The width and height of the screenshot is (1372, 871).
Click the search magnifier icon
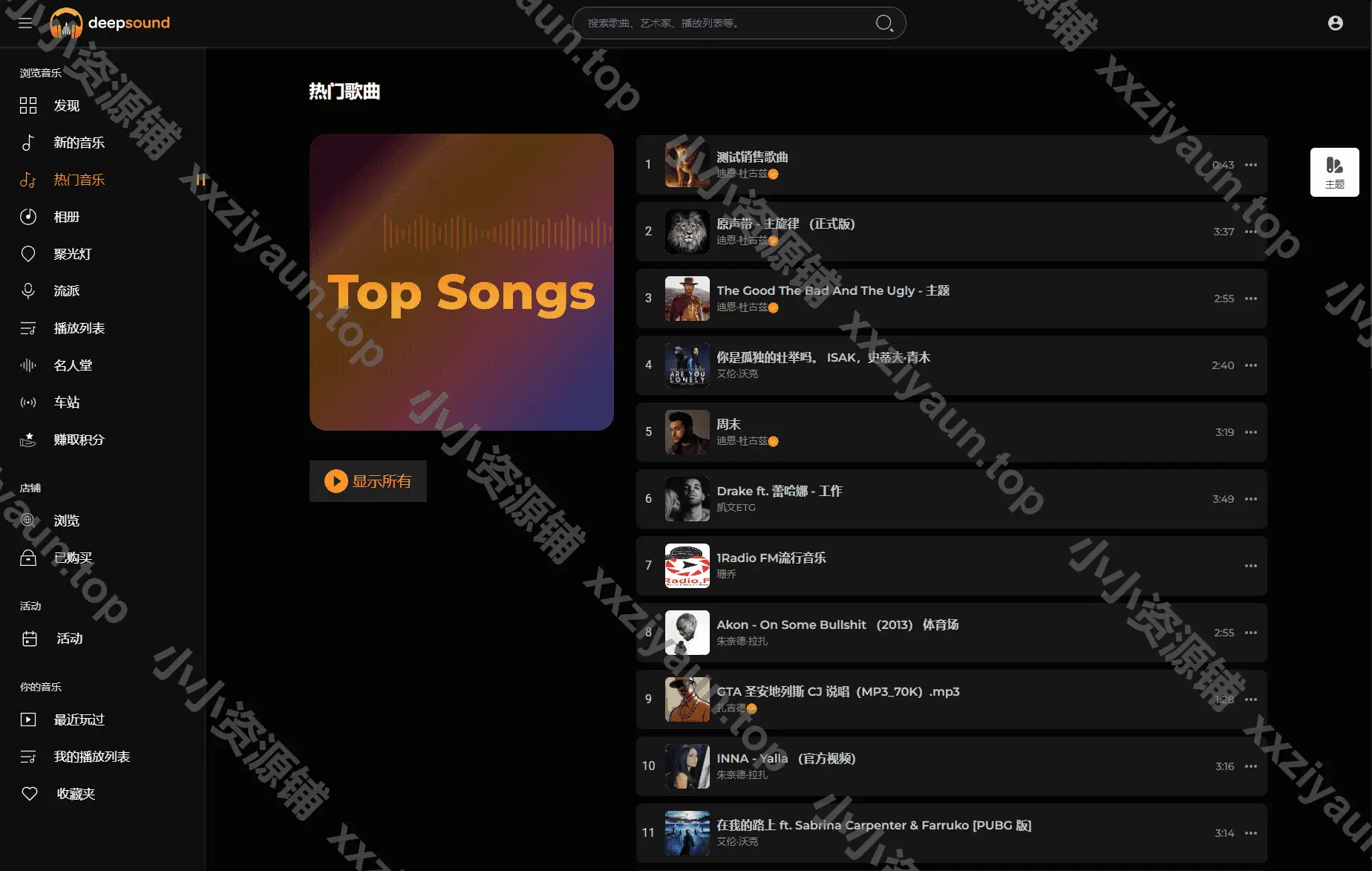click(x=883, y=23)
